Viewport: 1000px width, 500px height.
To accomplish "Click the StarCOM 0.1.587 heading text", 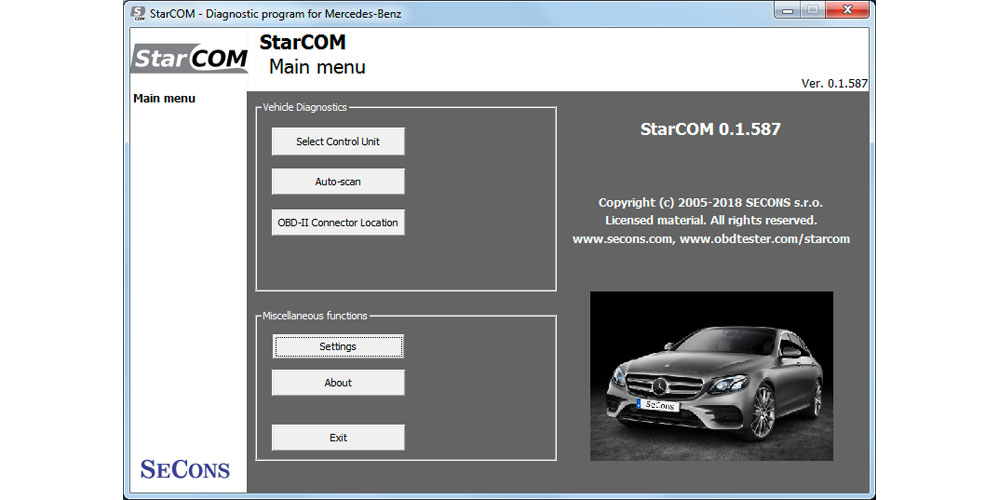I will pos(710,129).
